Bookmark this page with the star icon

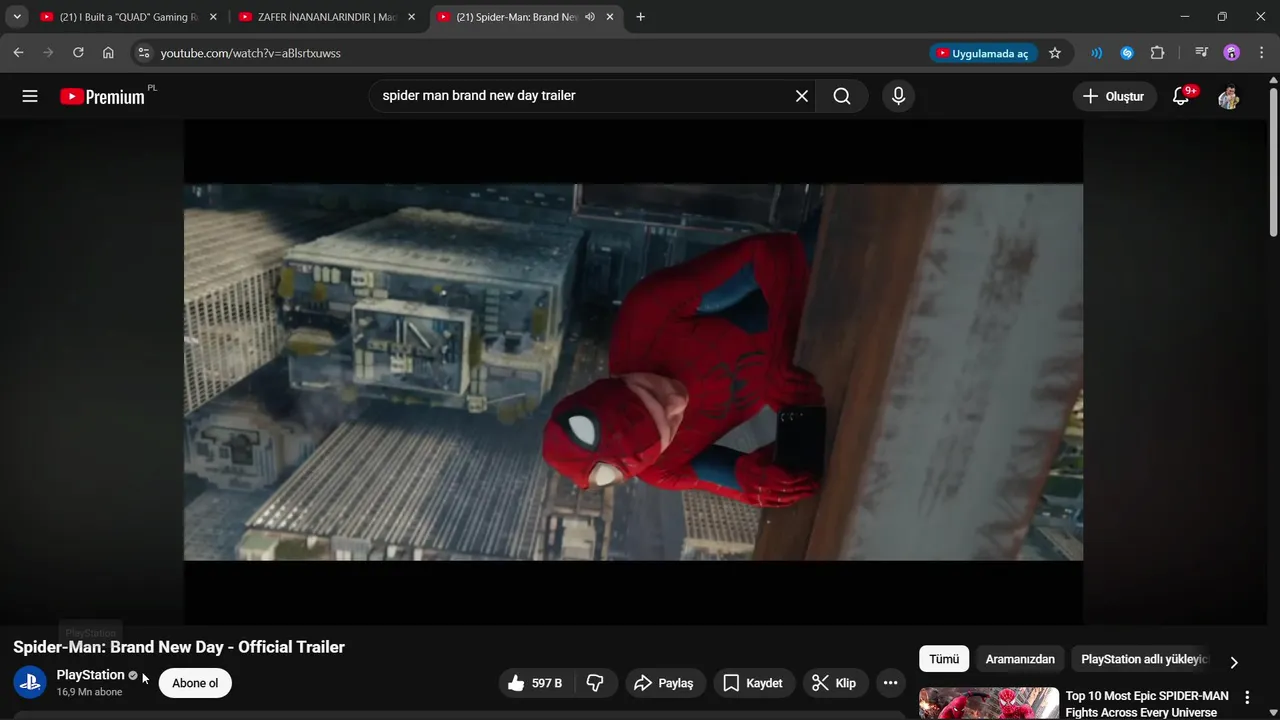[x=1055, y=53]
